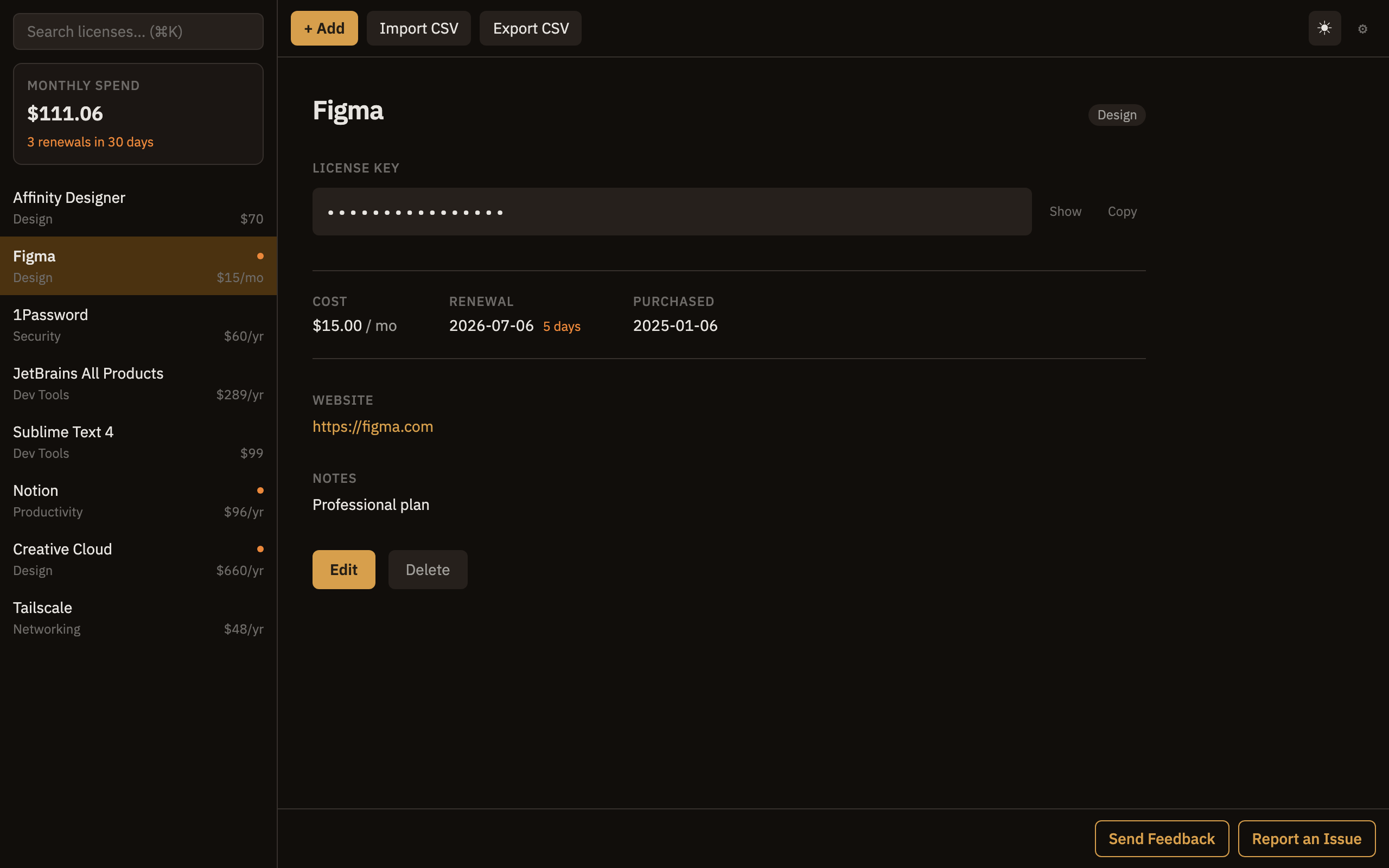
Task: Click the $99 price on Sublime Text 4
Action: [251, 453]
